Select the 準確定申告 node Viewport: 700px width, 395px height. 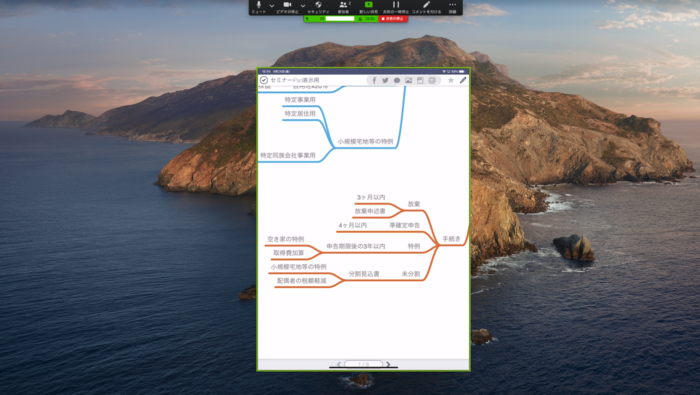click(404, 225)
